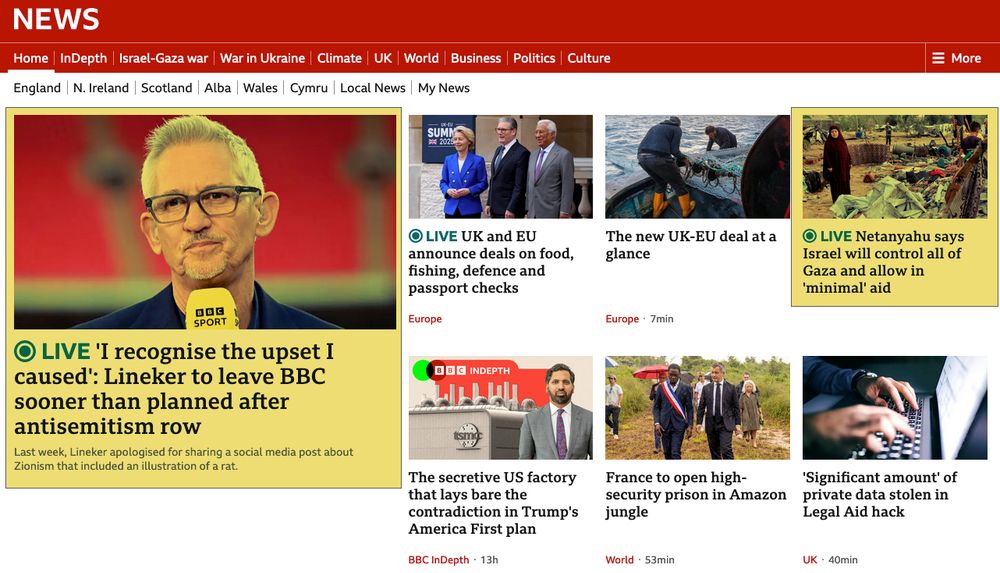Open UK and EU announce deals headline
Screen dimensions: 1000x573
coord(491,262)
